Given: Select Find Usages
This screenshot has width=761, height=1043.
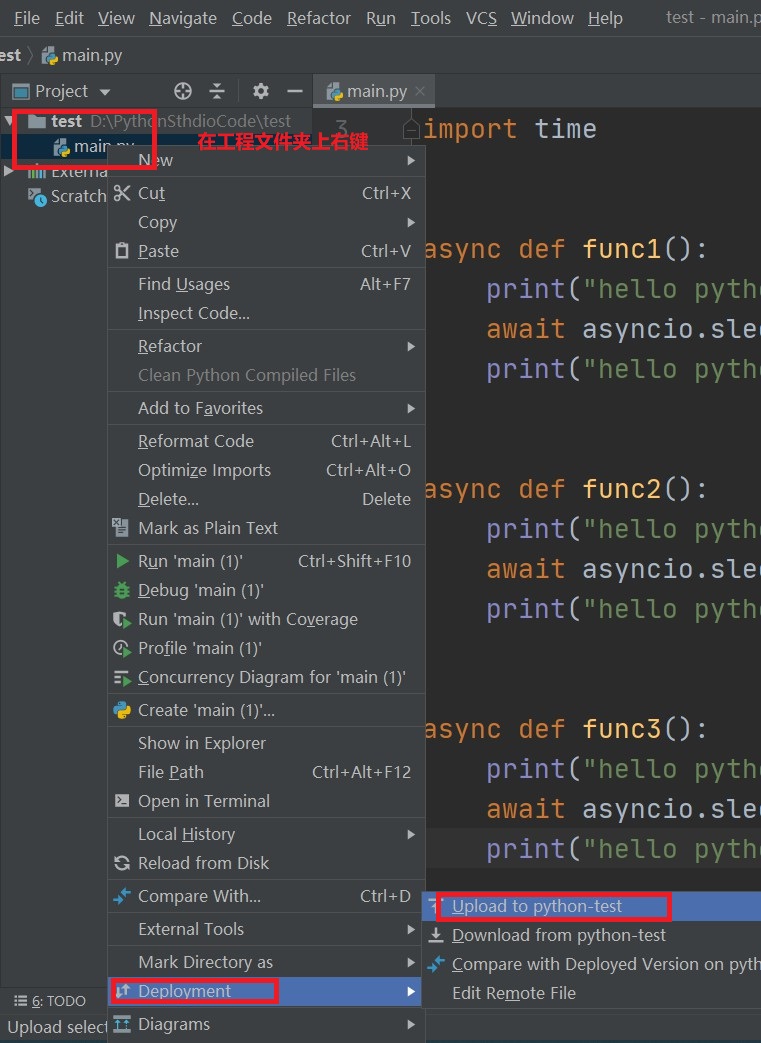Looking at the screenshot, I should click(x=266, y=284).
